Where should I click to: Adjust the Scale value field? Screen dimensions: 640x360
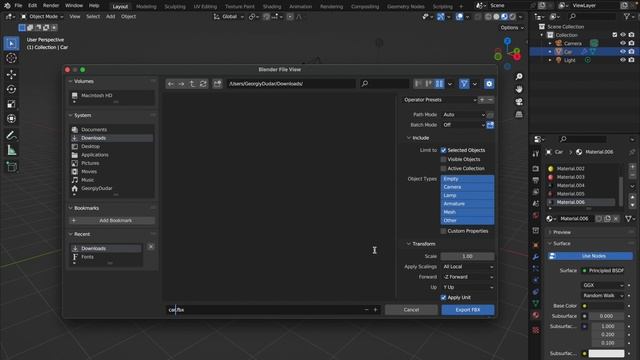point(468,256)
